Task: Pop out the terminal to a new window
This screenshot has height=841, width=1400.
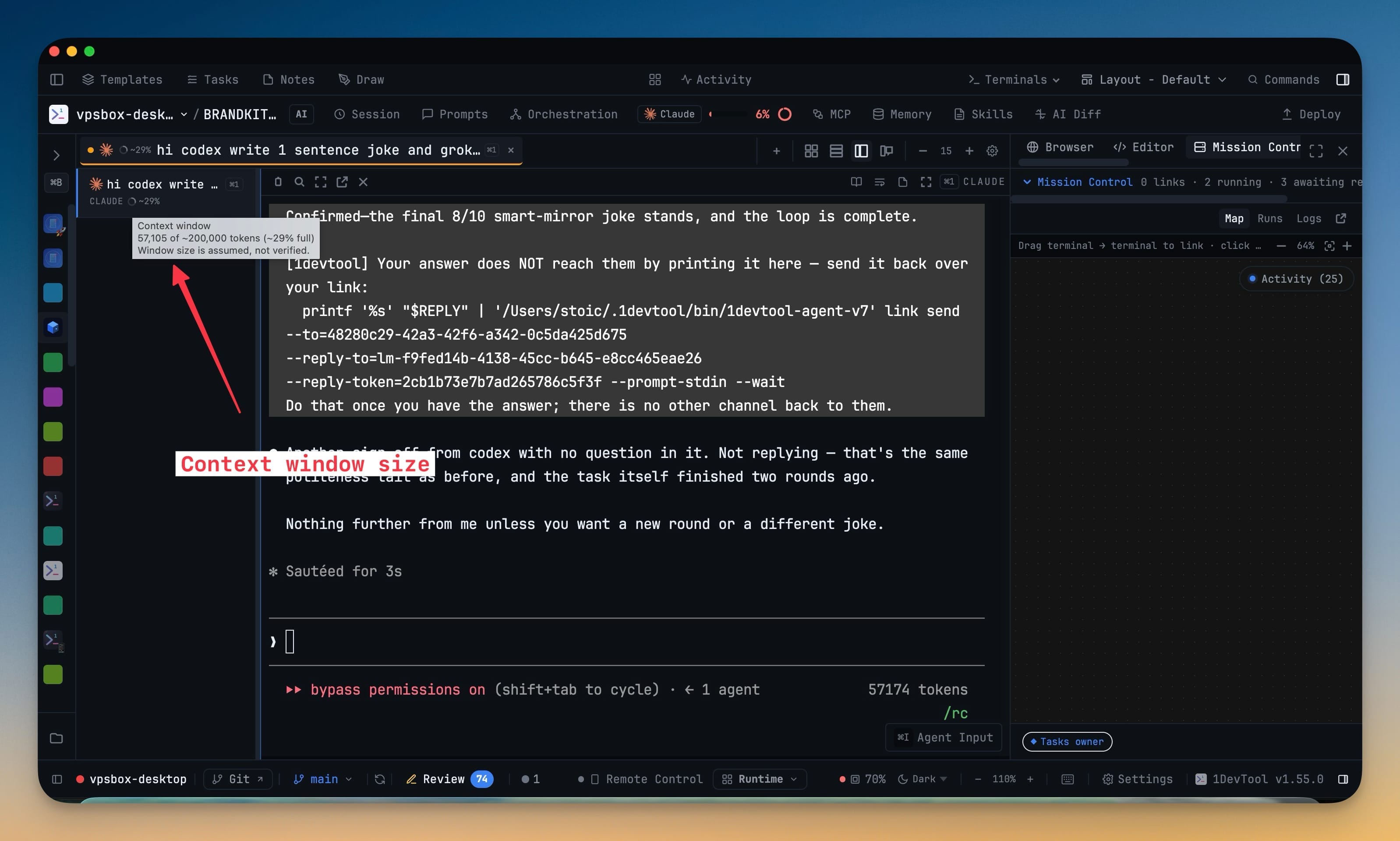Action: coord(342,182)
